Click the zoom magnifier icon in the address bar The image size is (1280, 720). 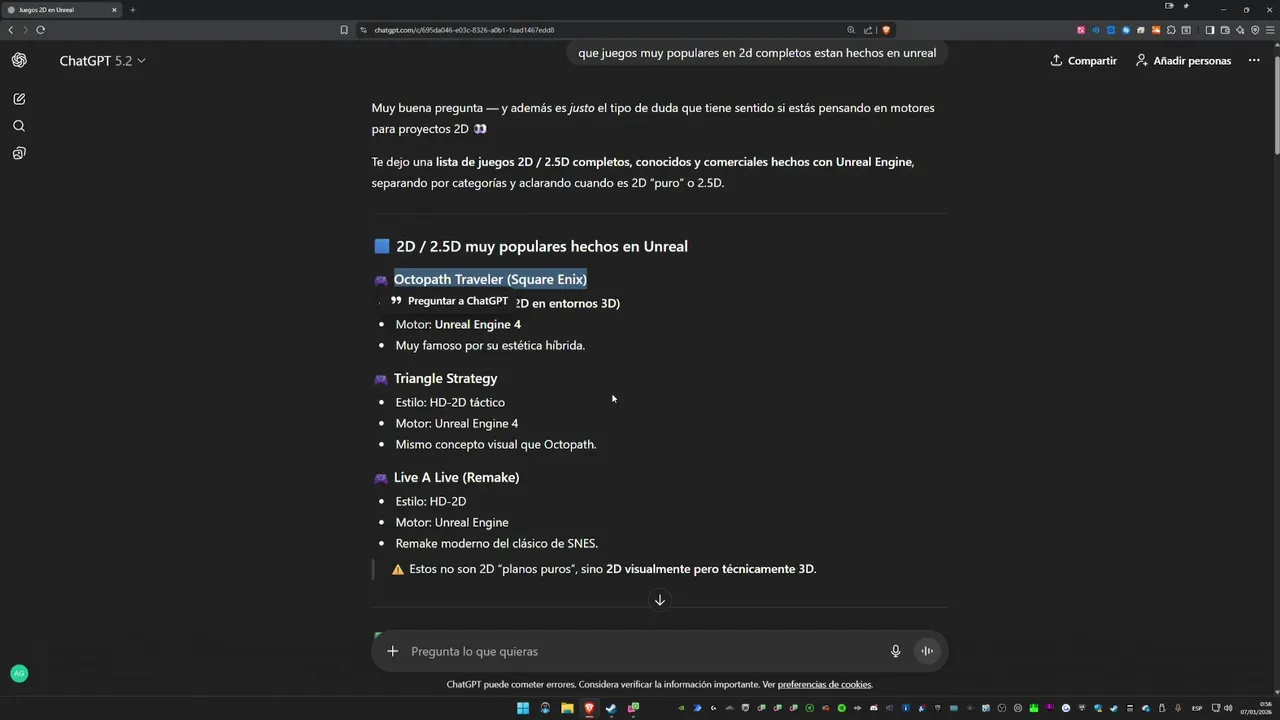851,30
